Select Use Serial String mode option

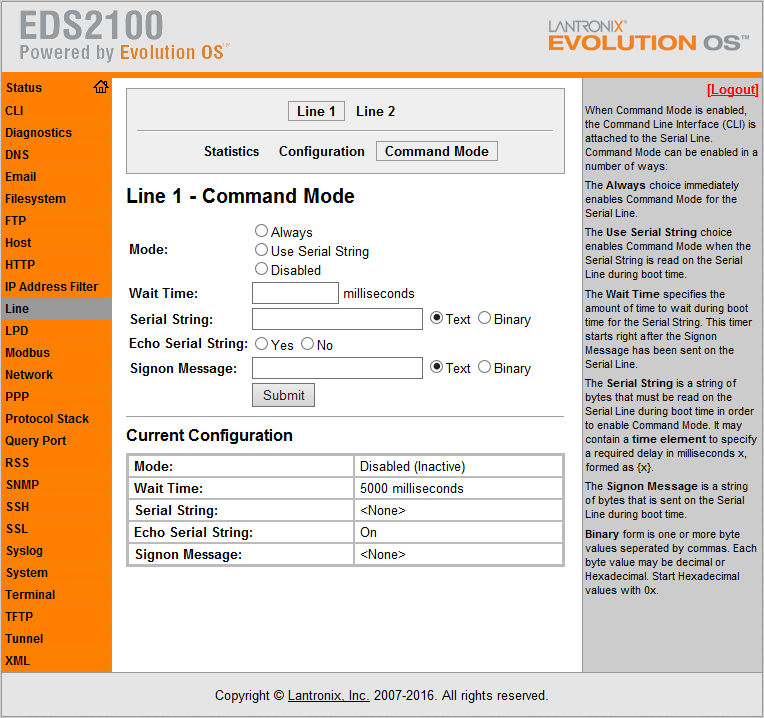261,250
